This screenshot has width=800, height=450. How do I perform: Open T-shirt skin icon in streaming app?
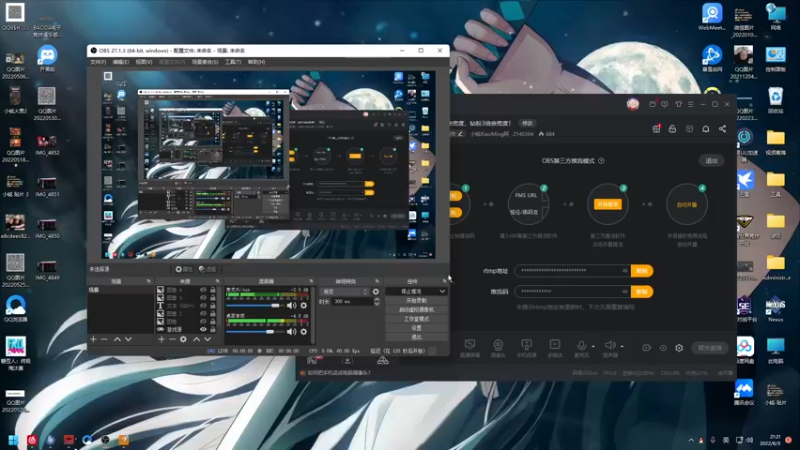(679, 104)
